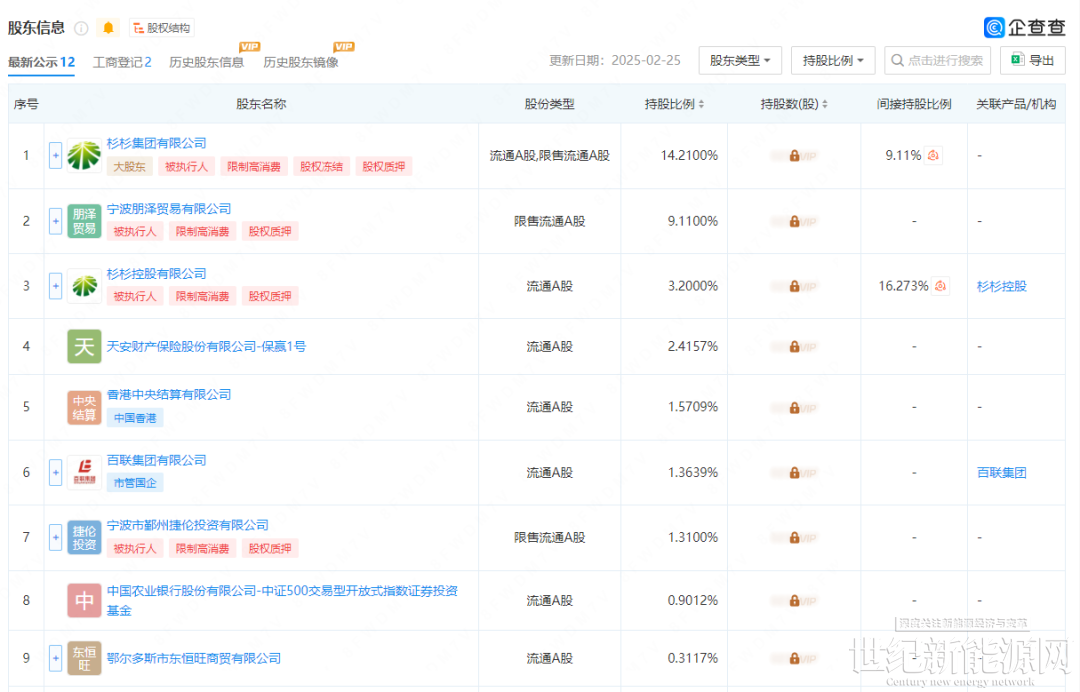Click the 被执行人 tag on 宁波朋泽贸易
Image resolution: width=1080 pixels, height=692 pixels.
coord(135,231)
